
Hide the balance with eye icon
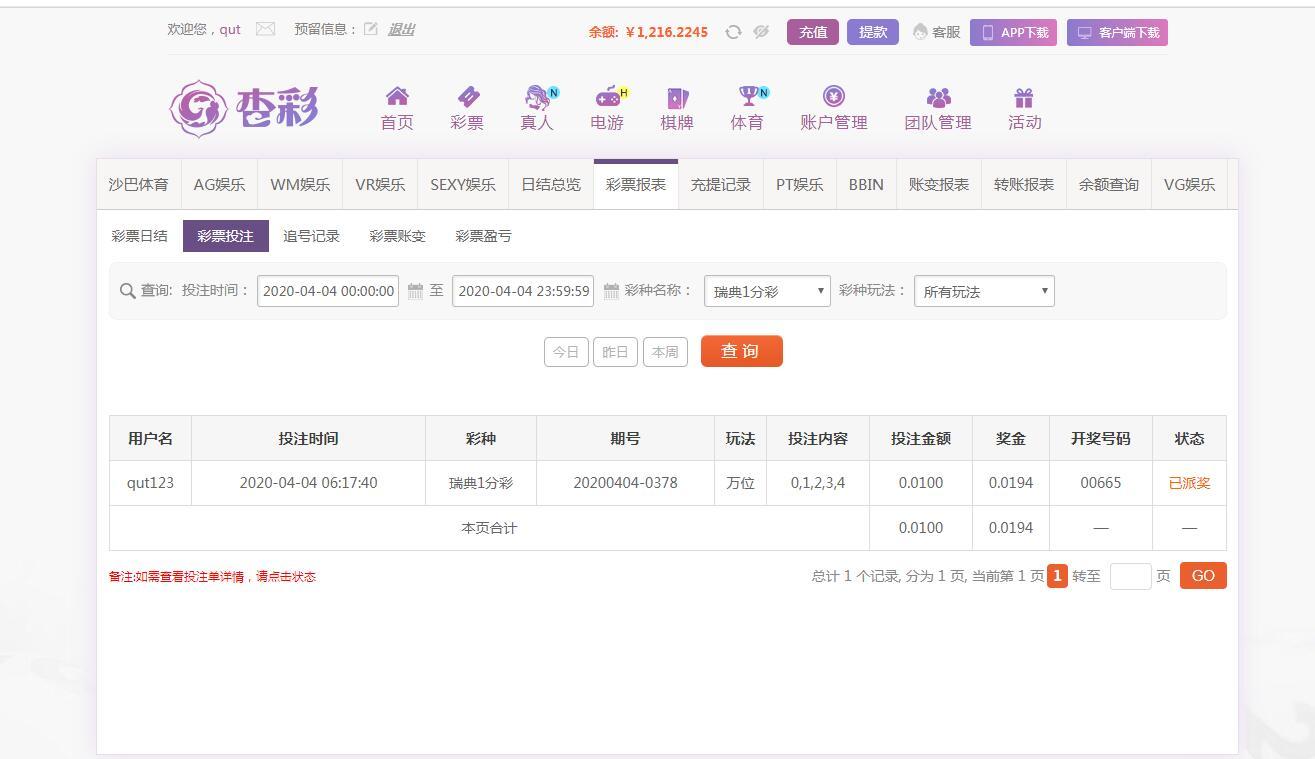tap(761, 32)
